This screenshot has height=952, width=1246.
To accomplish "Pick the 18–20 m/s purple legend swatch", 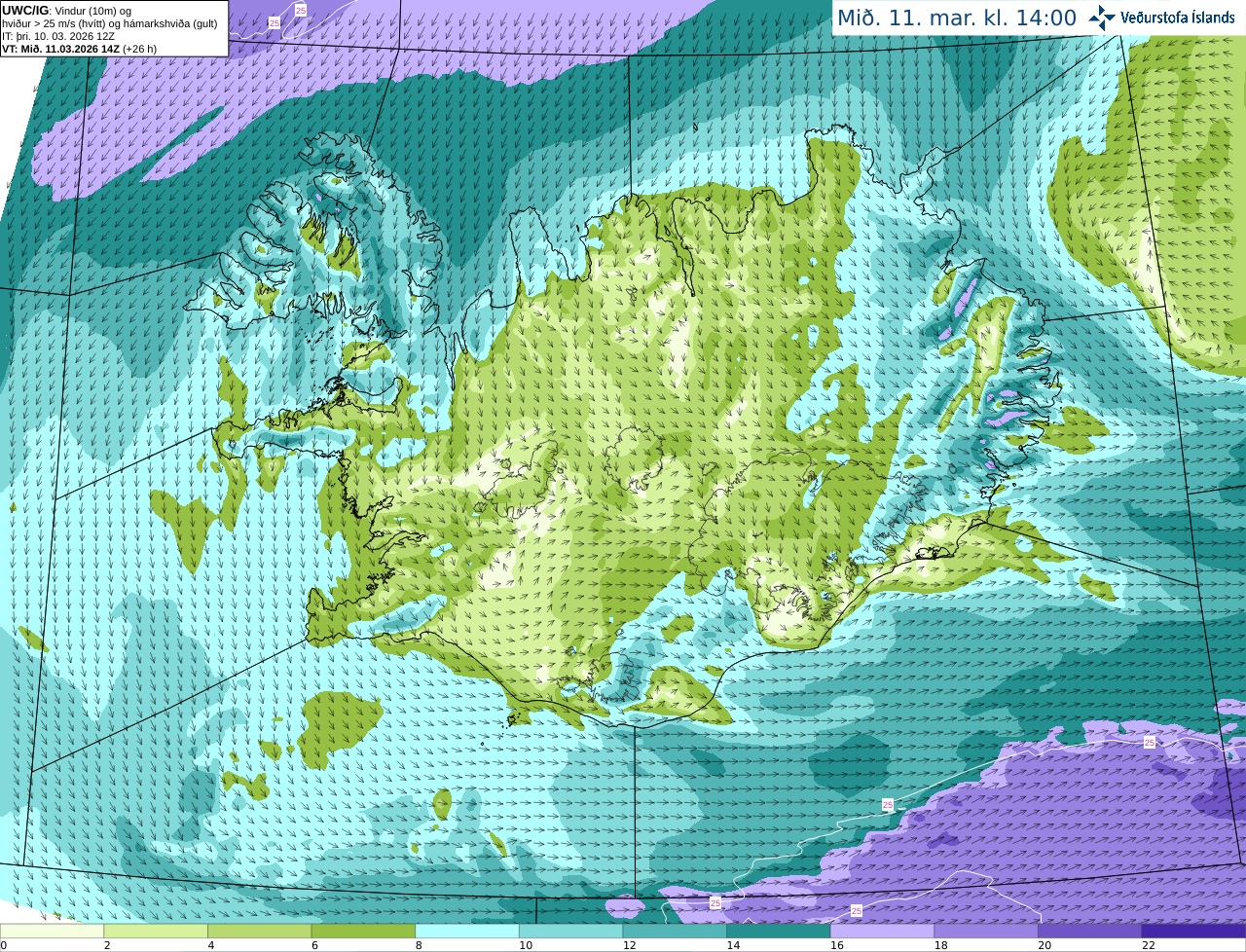I will 986,931.
